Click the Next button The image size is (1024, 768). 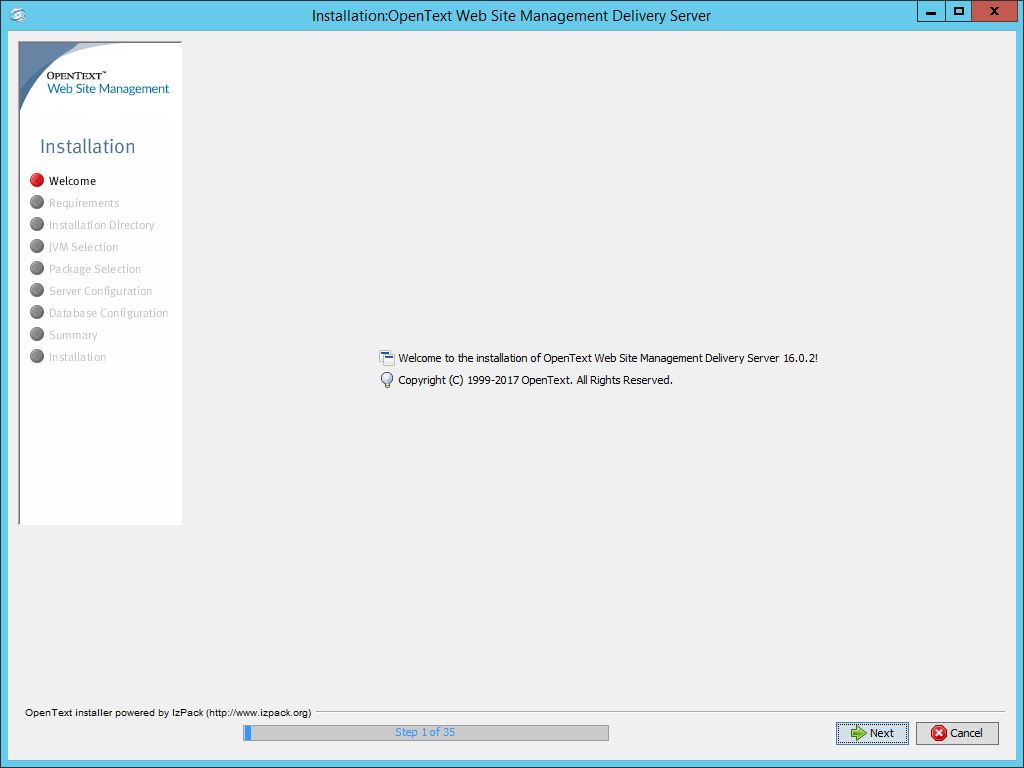tap(872, 733)
